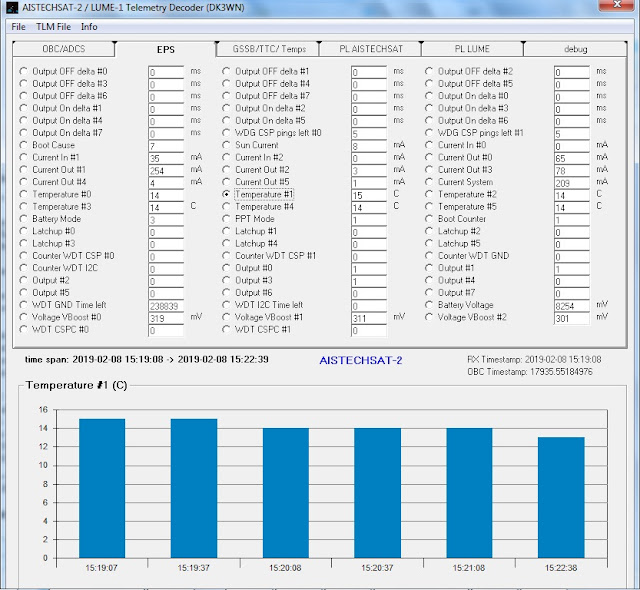The image size is (640, 590).
Task: Select Counter WDT I2C radio button
Action: pyautogui.click(x=24, y=268)
